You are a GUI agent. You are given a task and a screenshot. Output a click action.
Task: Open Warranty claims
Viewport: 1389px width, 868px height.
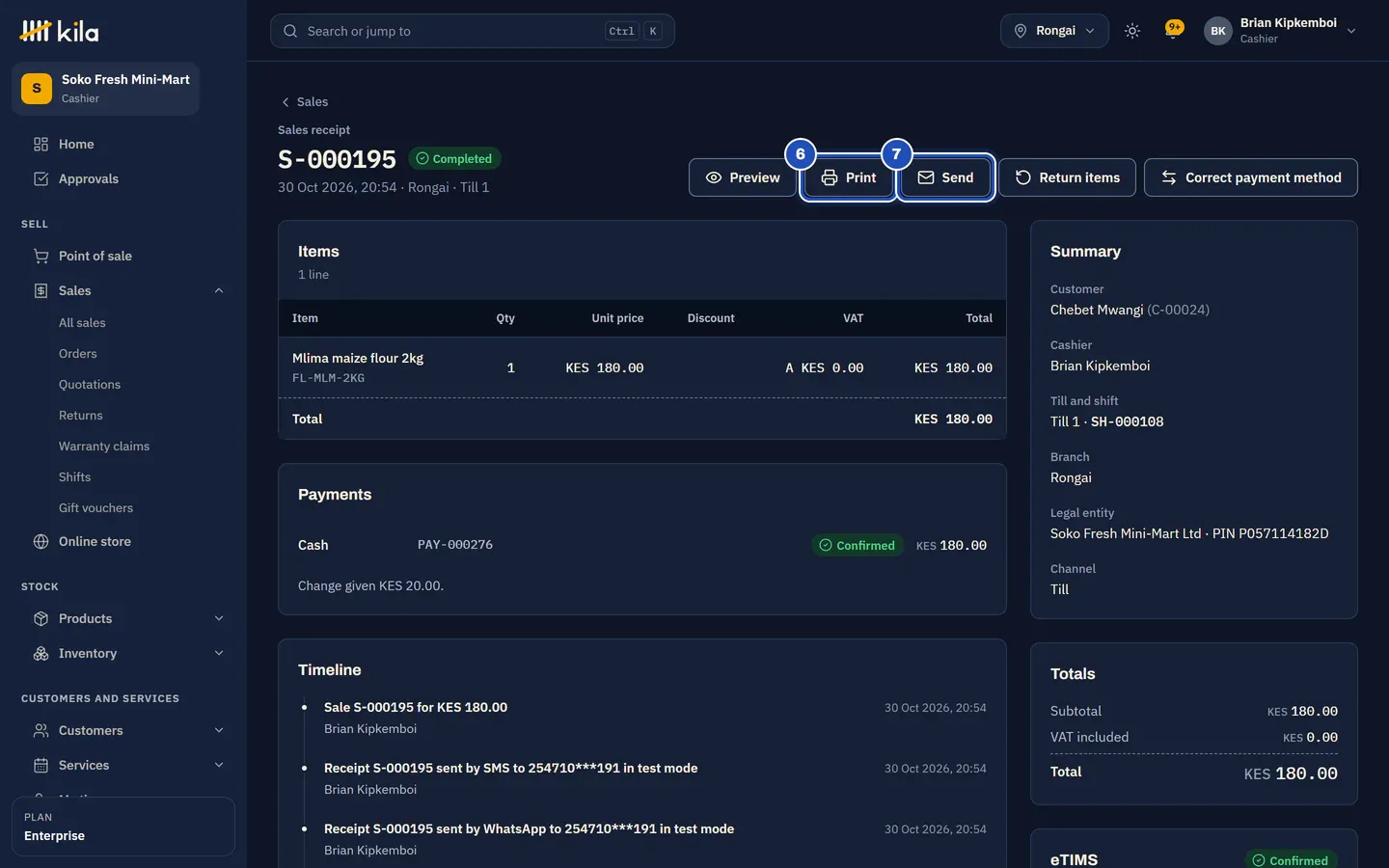[x=104, y=447]
